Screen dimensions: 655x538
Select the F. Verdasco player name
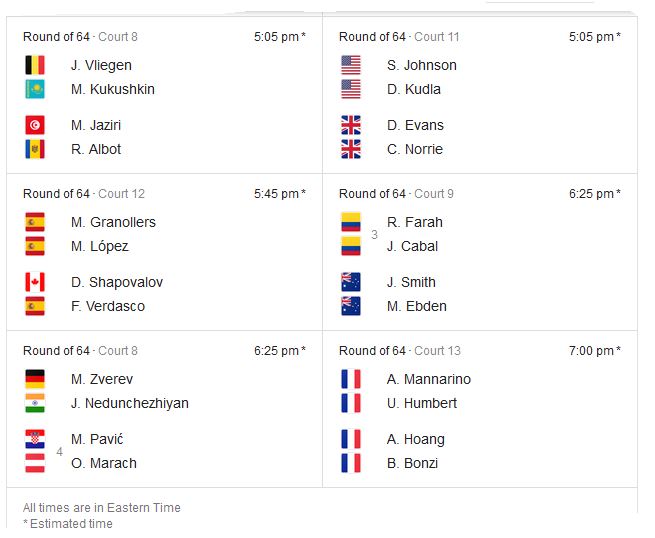(108, 306)
